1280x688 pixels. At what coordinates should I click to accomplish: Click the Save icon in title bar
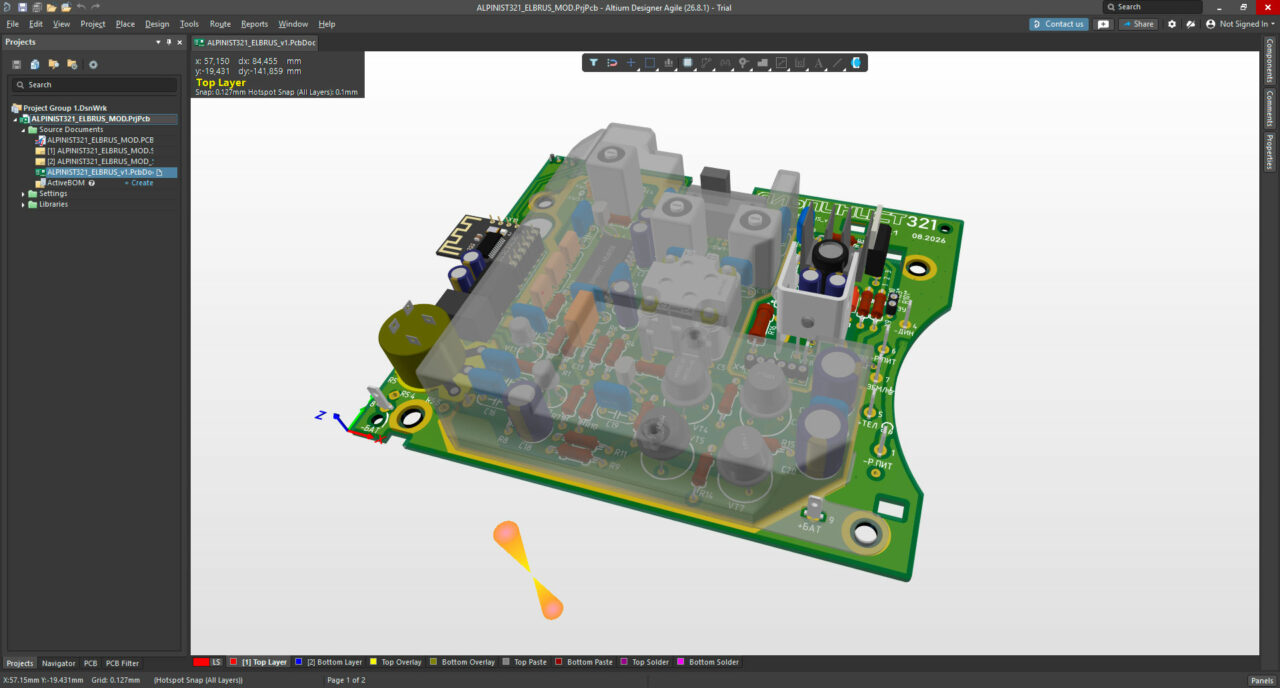(x=22, y=7)
